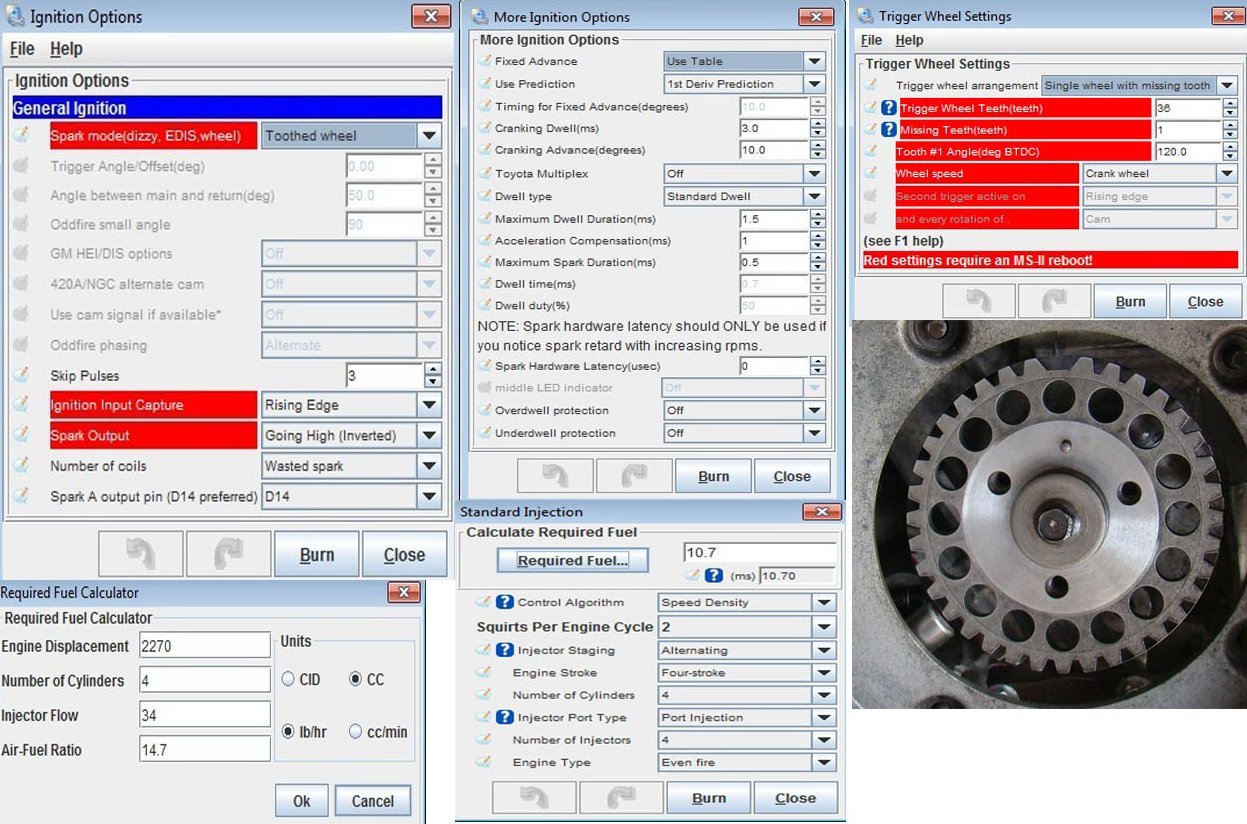Click help icon beside Injector Staging
This screenshot has height=824, width=1247.
[x=505, y=650]
